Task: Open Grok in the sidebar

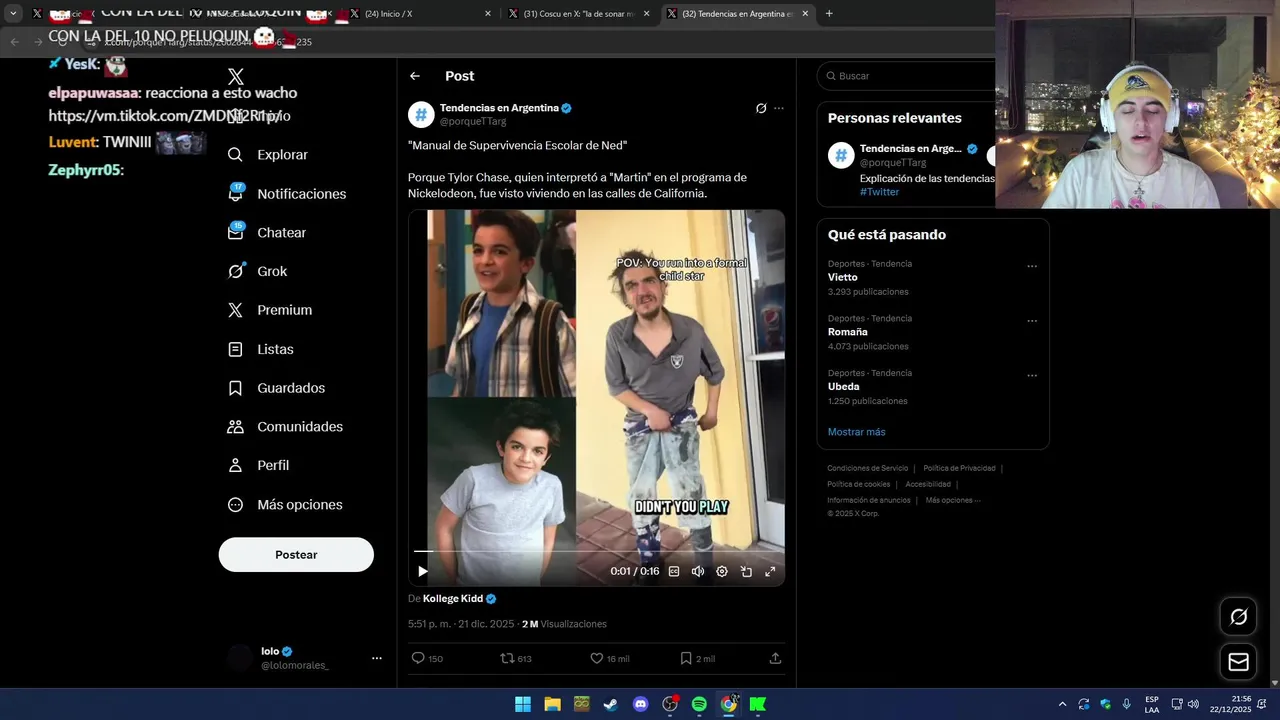Action: tap(258, 271)
